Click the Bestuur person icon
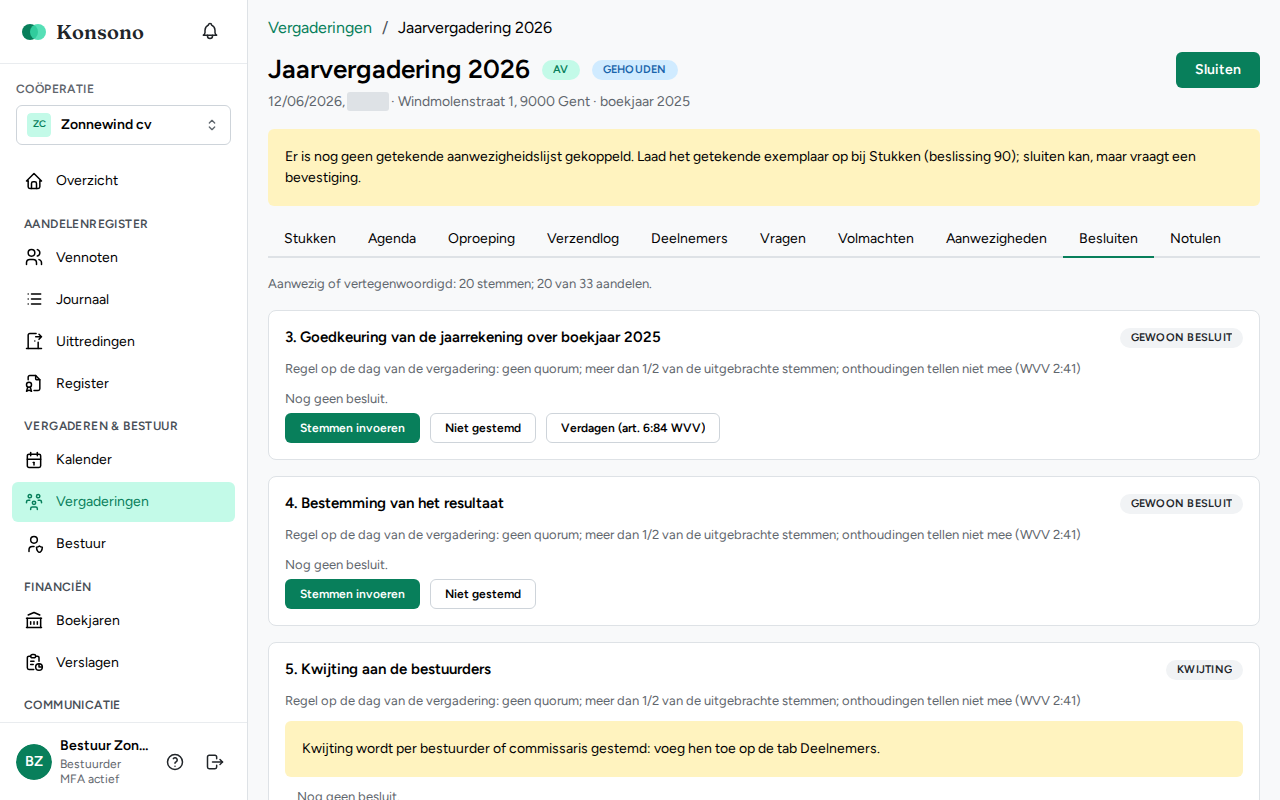 [34, 544]
